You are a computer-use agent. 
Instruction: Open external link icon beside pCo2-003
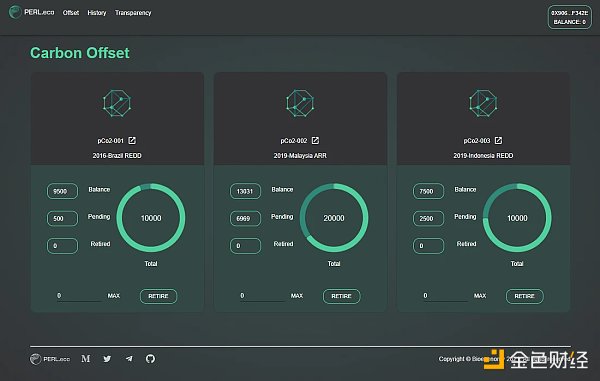tap(498, 141)
